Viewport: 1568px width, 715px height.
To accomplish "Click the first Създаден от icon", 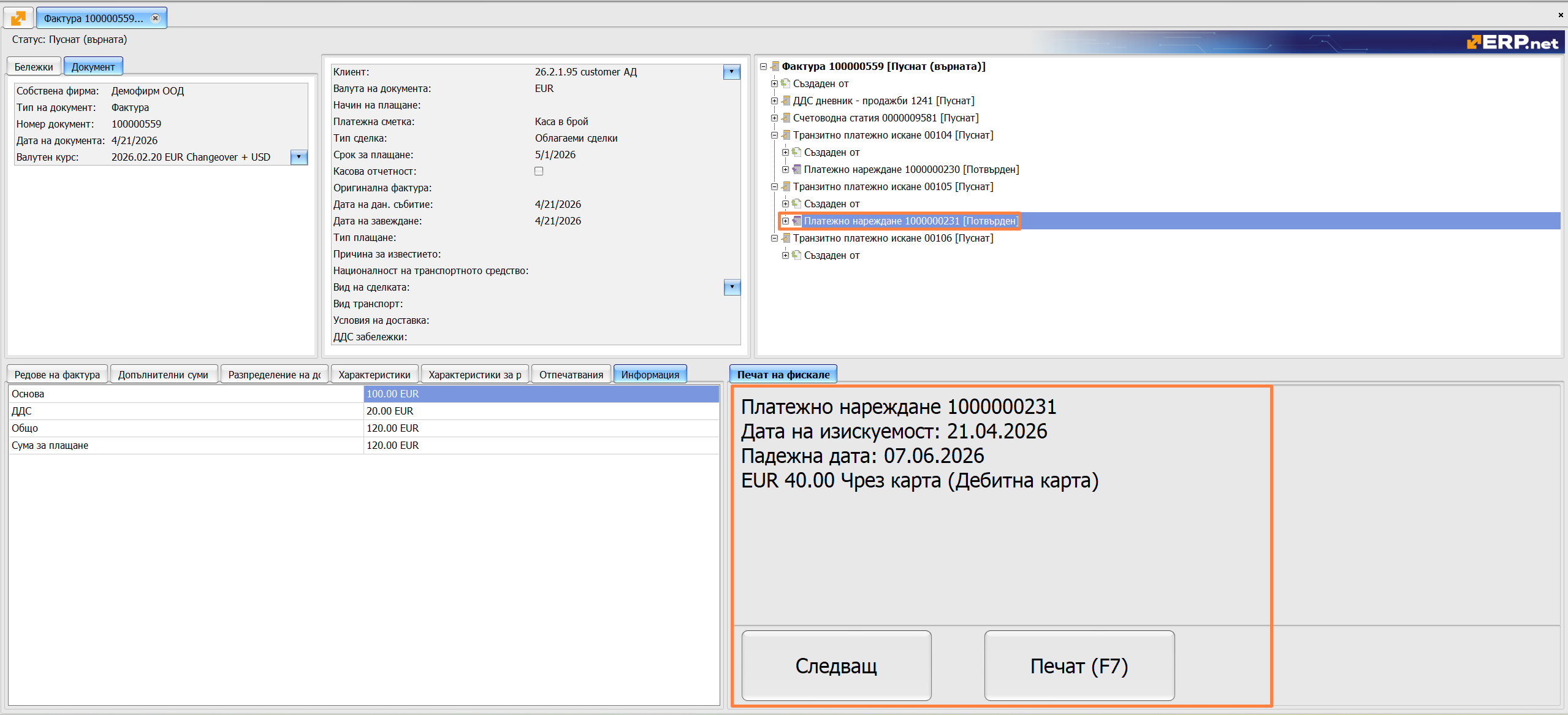I will click(x=786, y=83).
